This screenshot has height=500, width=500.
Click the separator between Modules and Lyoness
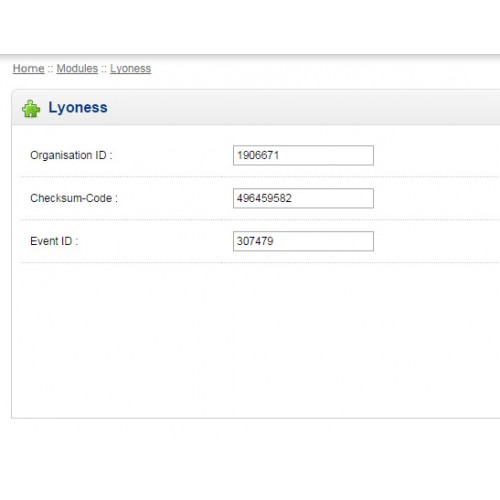click(104, 69)
